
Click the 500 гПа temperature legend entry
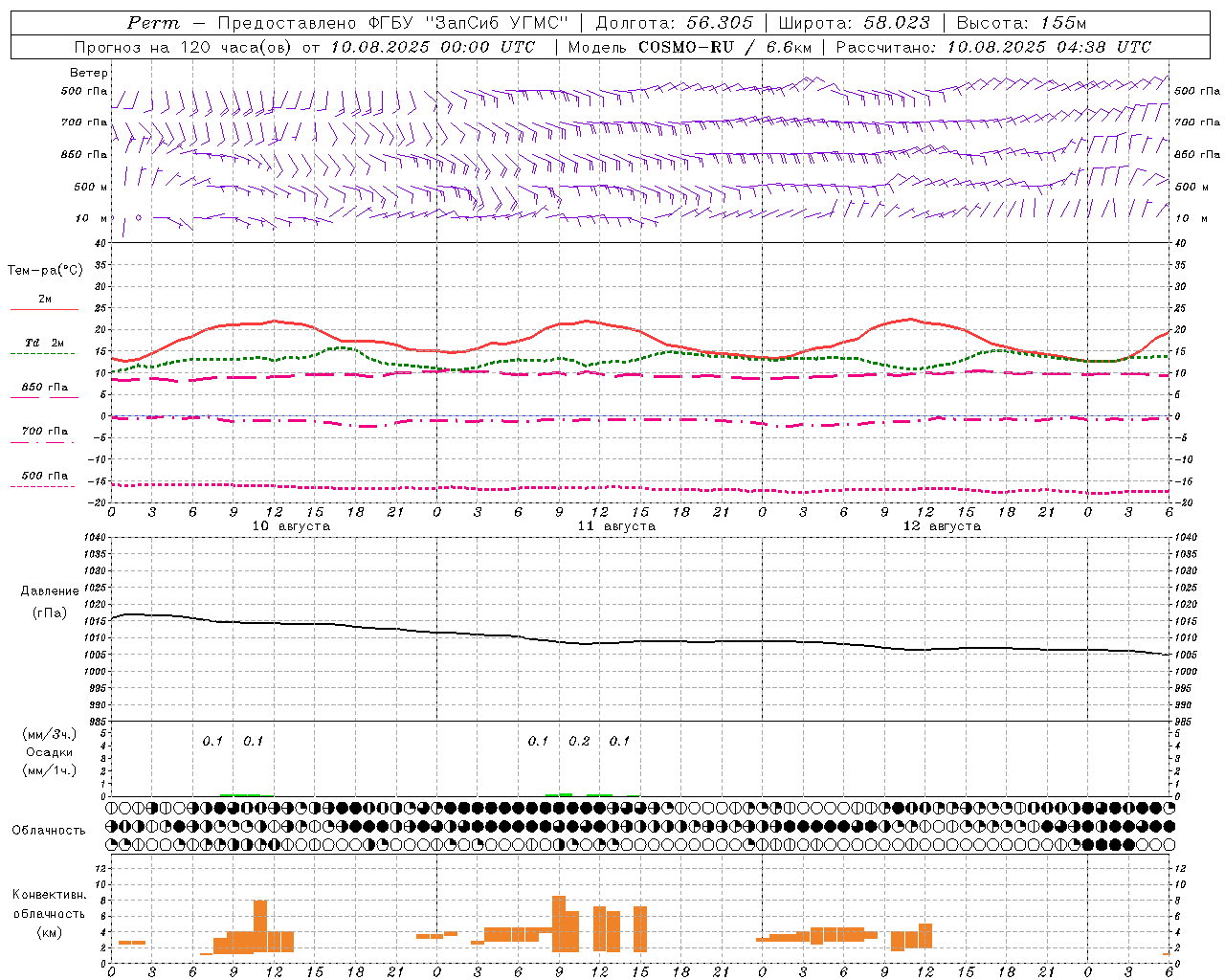(x=44, y=476)
